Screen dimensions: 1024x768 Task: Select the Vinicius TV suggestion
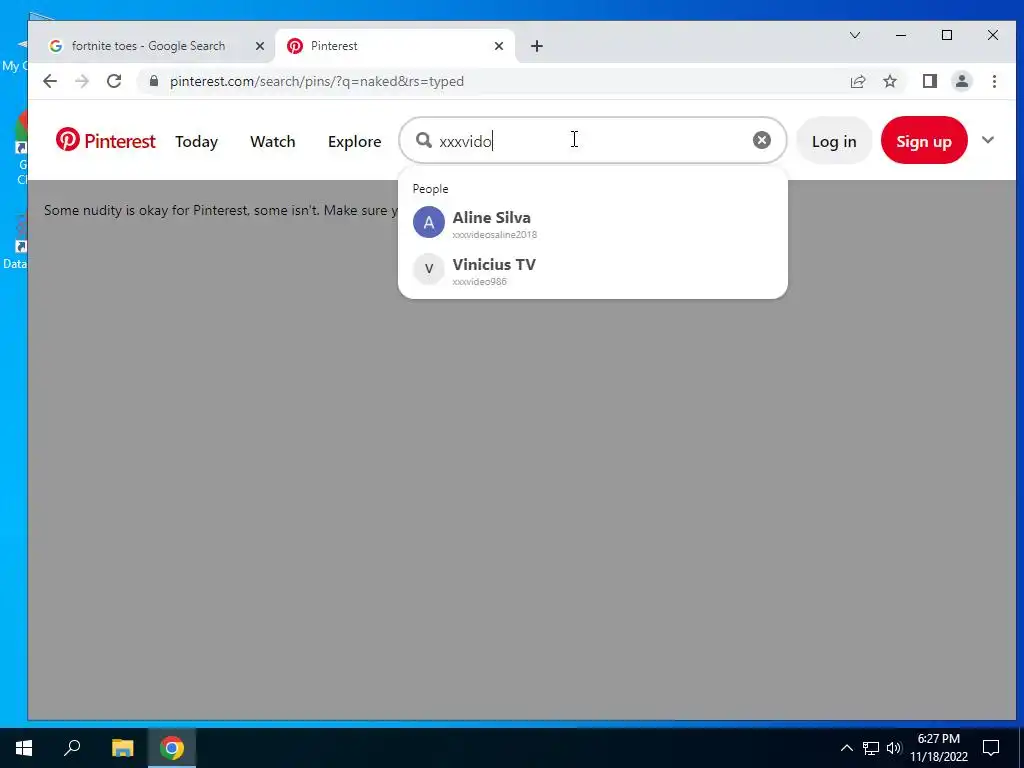pyautogui.click(x=592, y=270)
